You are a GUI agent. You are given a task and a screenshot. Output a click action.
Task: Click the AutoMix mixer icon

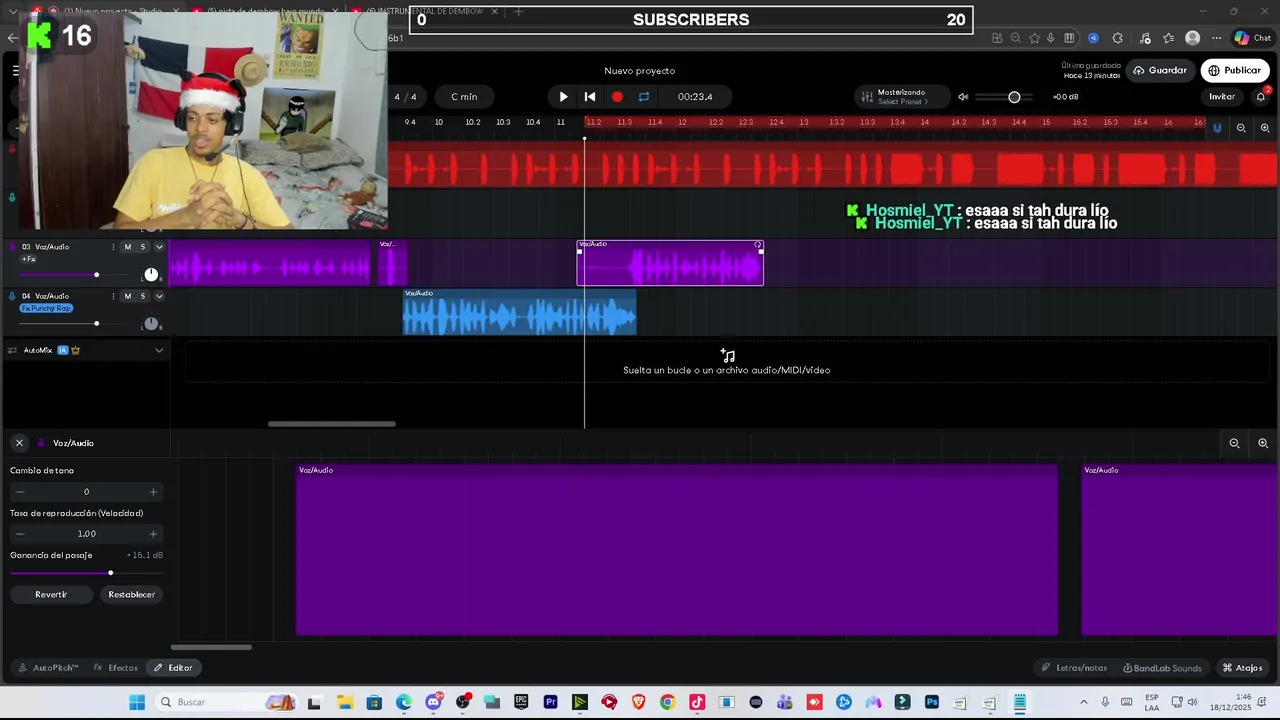[x=12, y=350]
